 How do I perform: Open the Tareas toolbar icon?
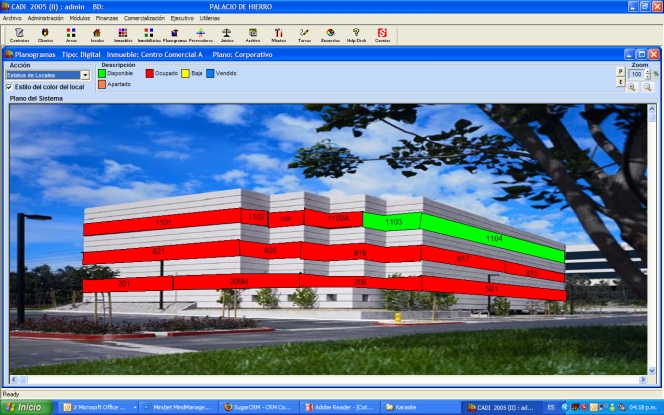click(x=304, y=35)
